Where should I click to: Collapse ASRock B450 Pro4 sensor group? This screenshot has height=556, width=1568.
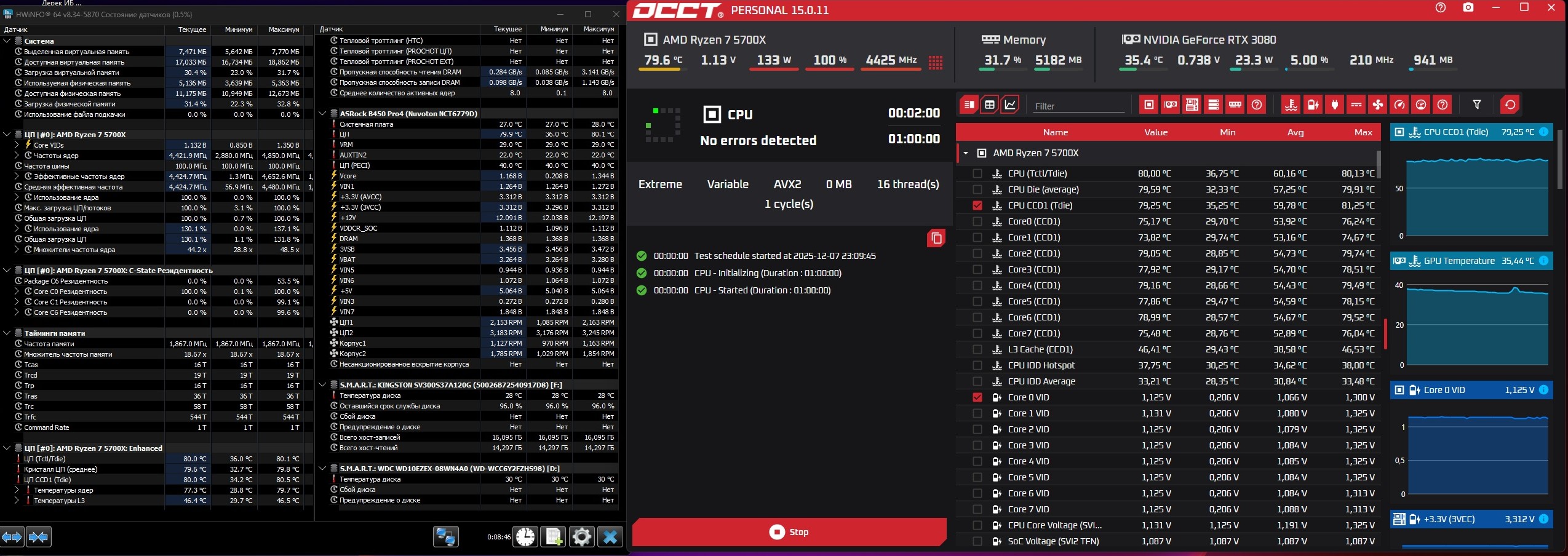coord(322,114)
